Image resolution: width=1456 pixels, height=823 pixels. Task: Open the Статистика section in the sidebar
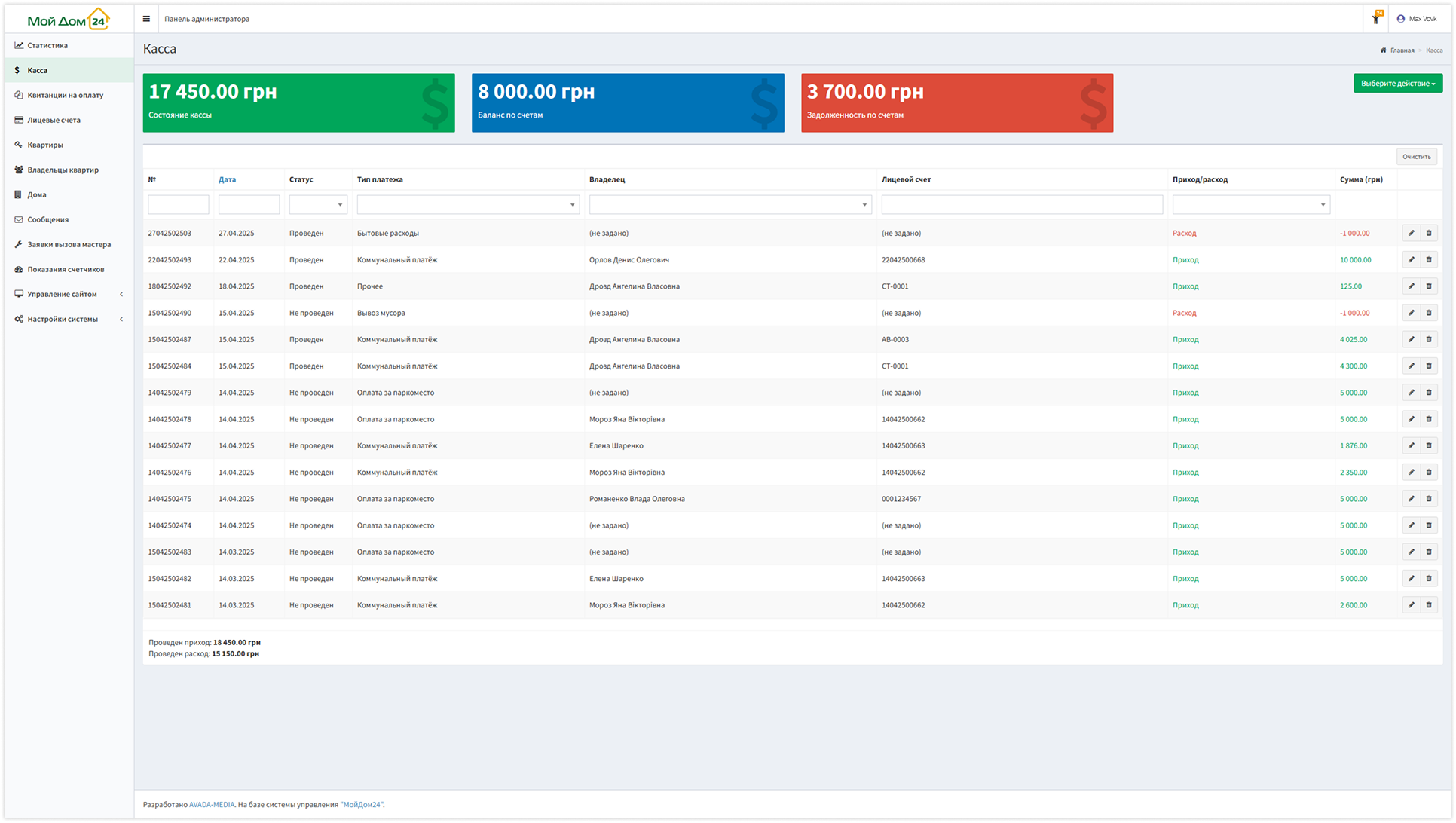coord(46,45)
